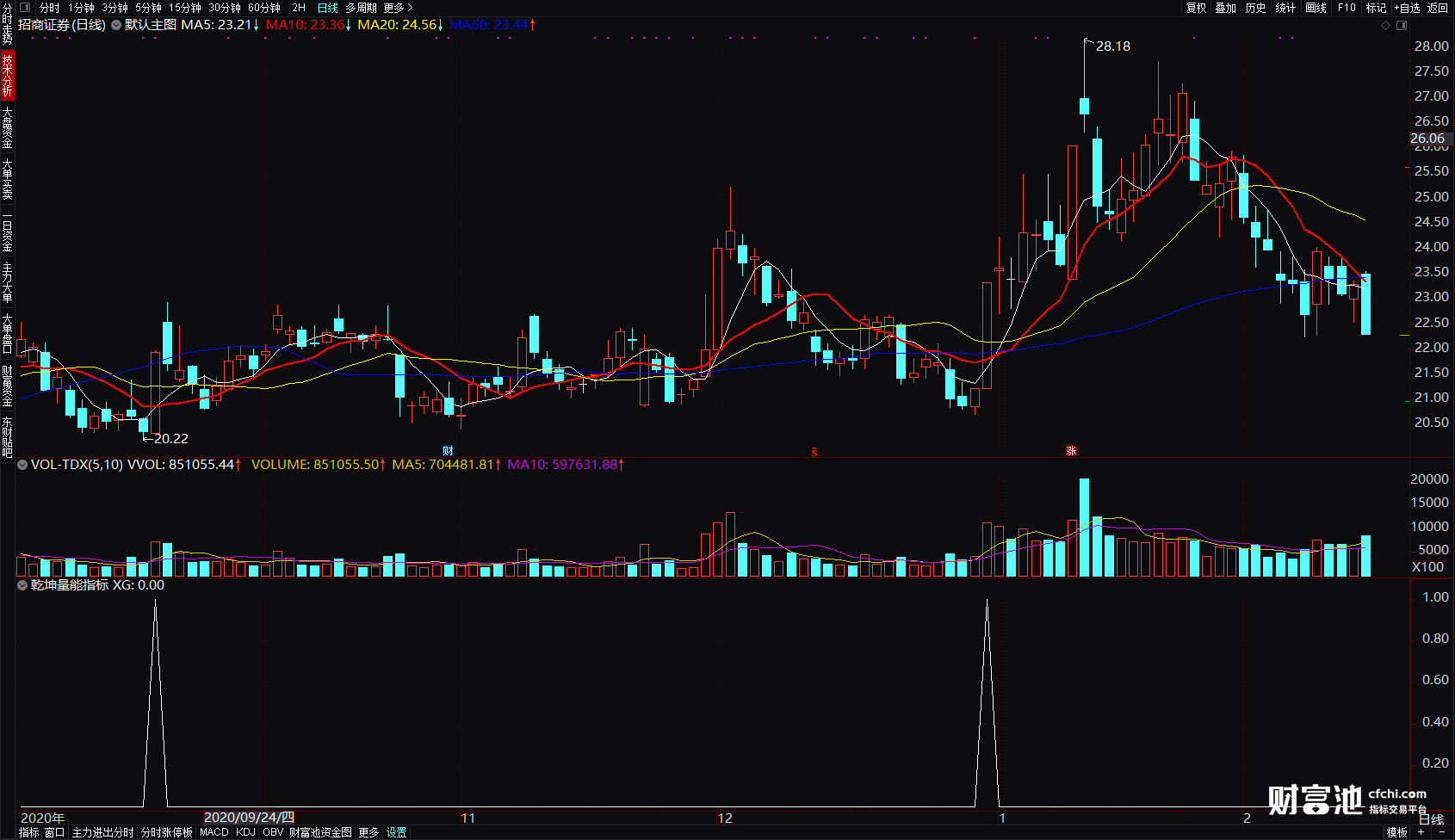Open the 大单资金 side tab
The image size is (1455, 840).
coord(7,127)
